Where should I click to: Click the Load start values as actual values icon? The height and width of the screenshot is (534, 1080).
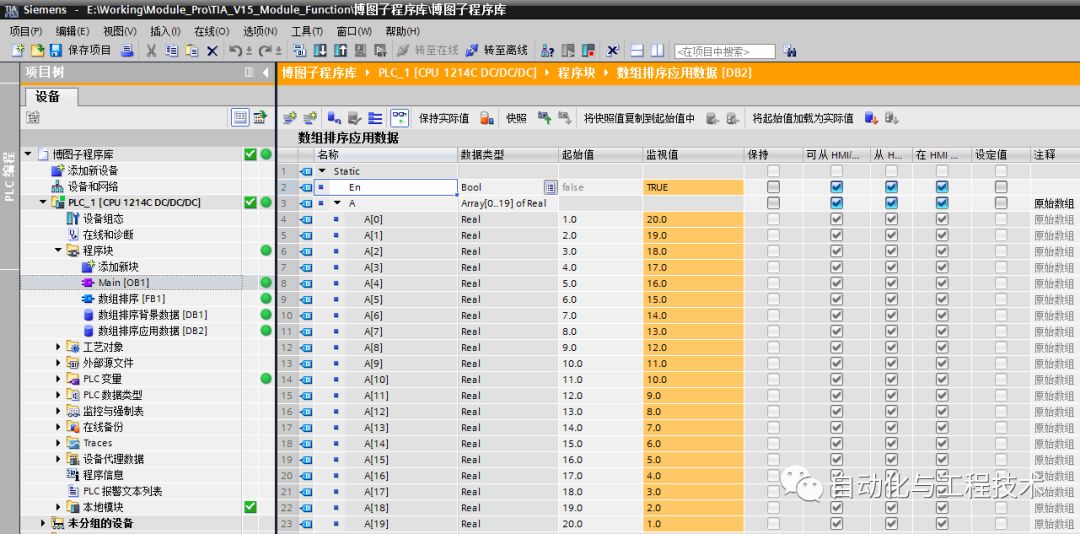pyautogui.click(x=871, y=119)
